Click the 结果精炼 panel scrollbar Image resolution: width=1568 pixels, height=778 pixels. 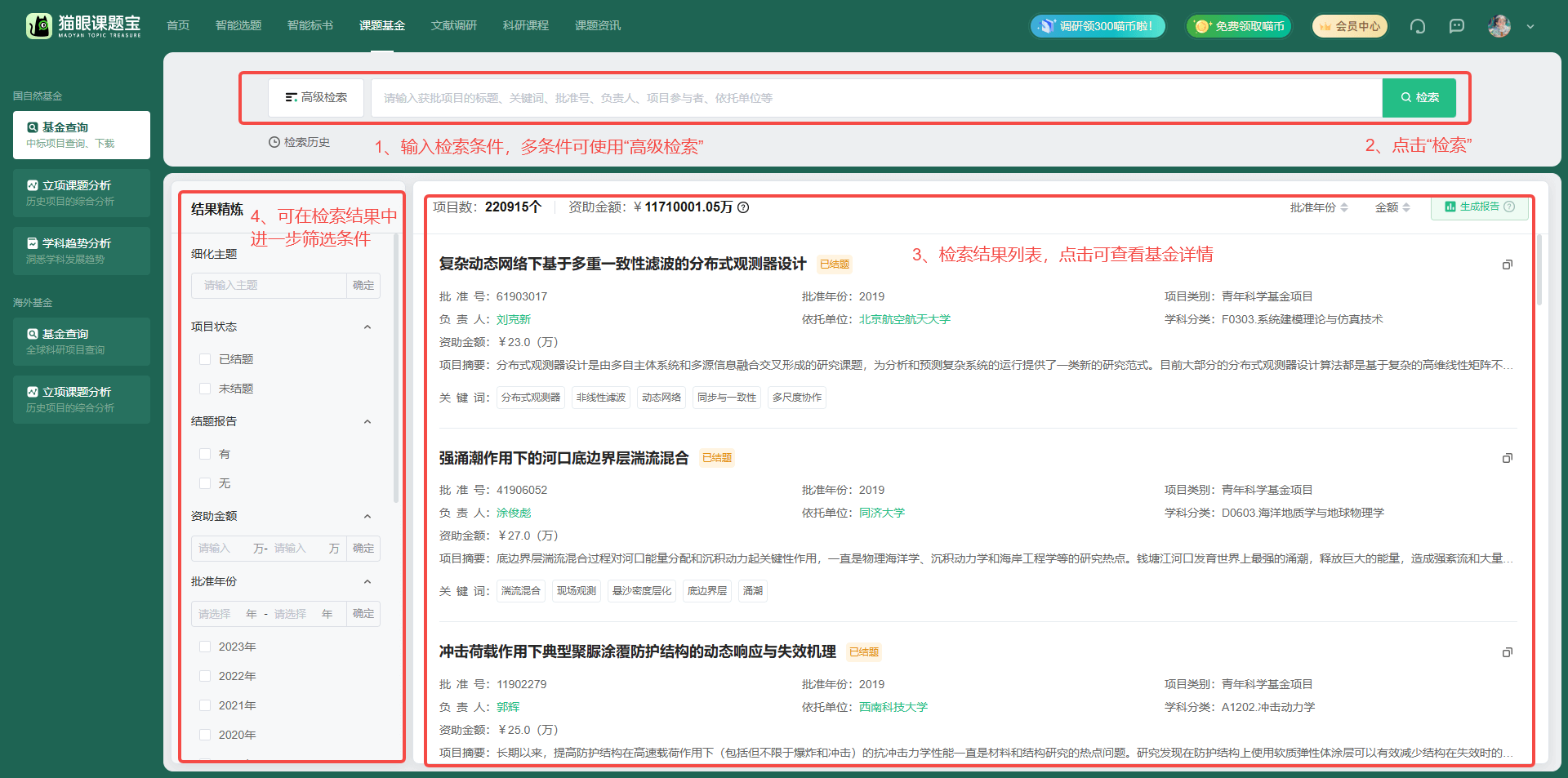point(396,368)
